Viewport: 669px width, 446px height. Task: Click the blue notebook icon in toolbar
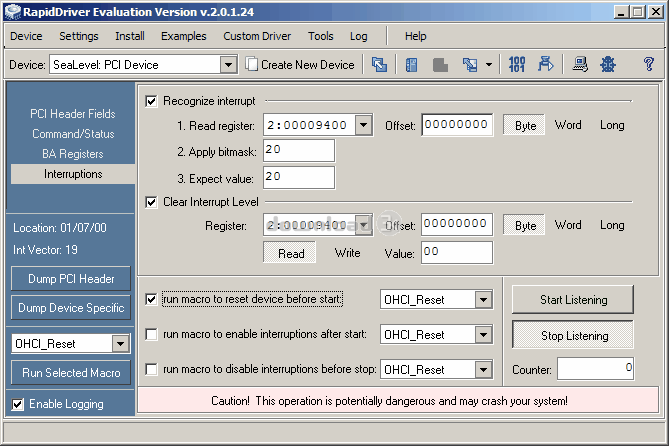click(x=412, y=65)
